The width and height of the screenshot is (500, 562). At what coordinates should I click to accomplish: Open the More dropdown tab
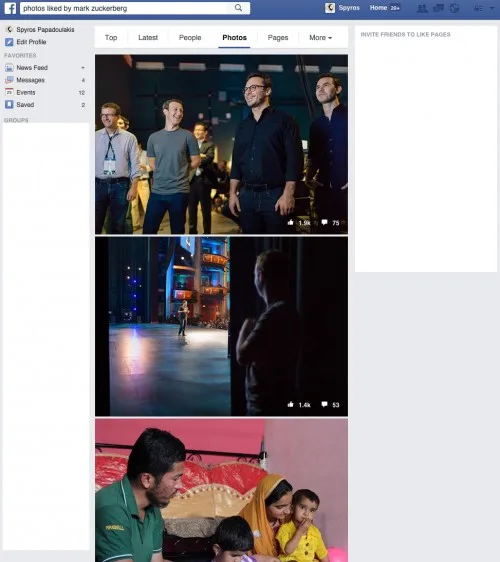[x=320, y=37]
